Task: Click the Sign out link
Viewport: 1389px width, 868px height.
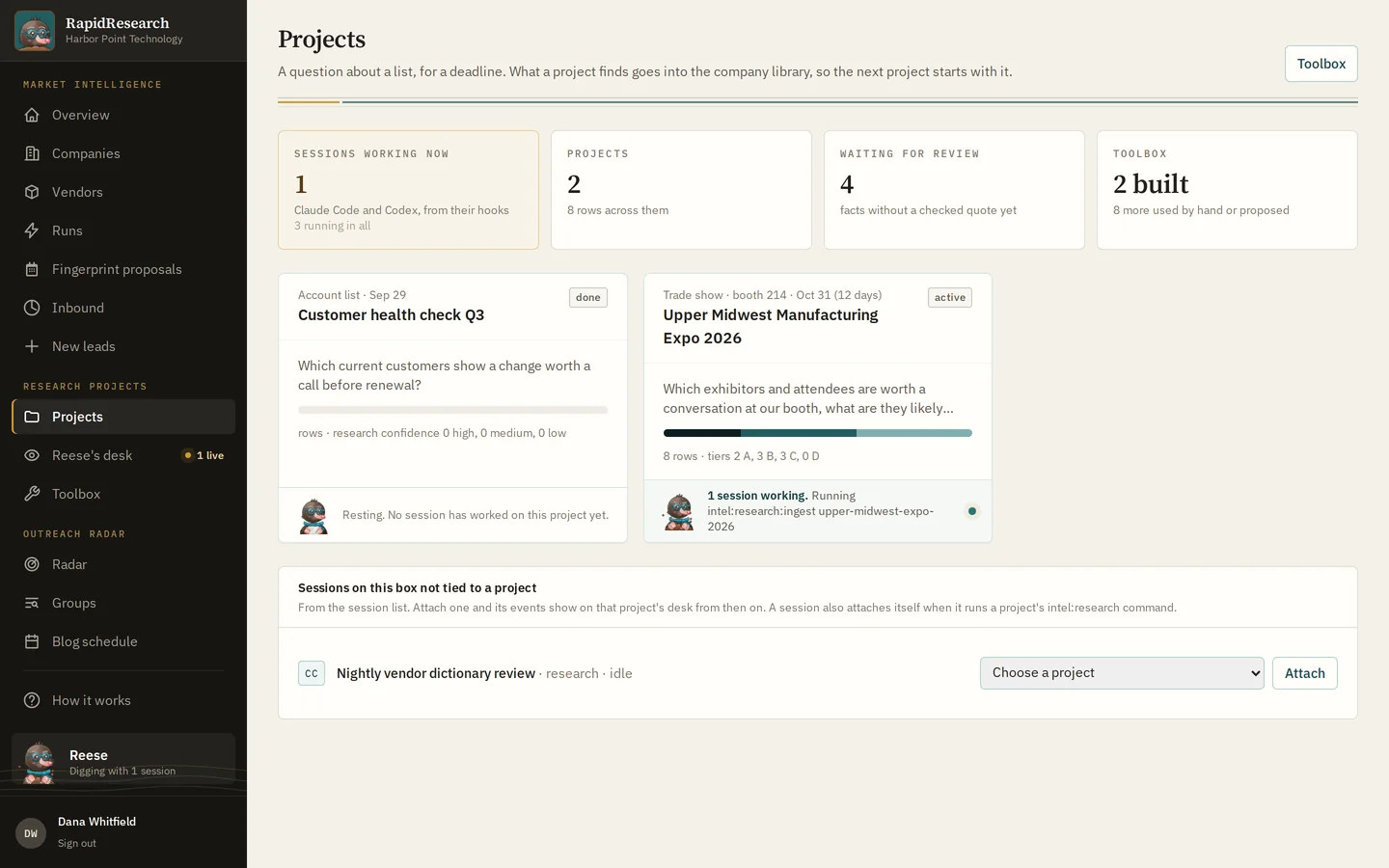Action: click(77, 843)
